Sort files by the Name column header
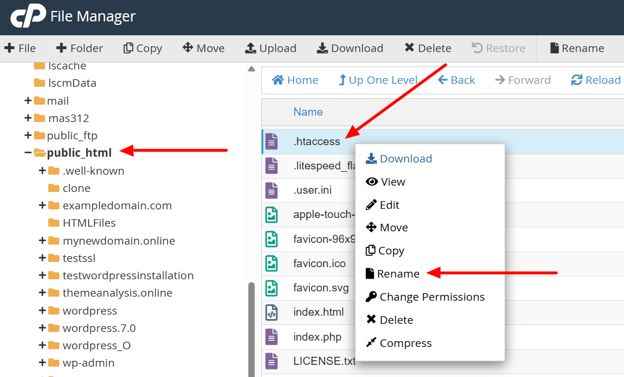624x377 pixels. (x=308, y=112)
